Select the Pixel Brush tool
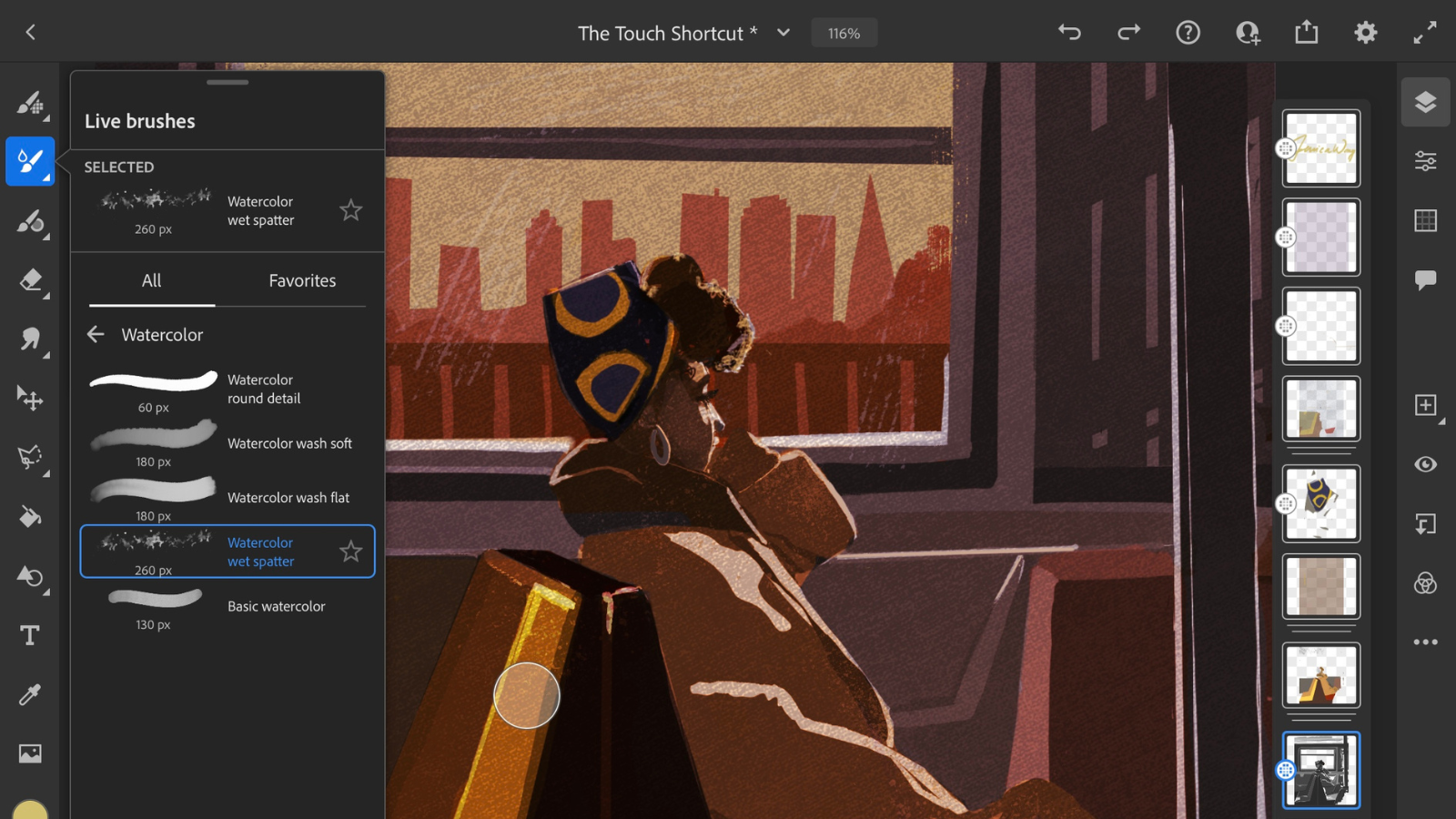 (x=30, y=103)
